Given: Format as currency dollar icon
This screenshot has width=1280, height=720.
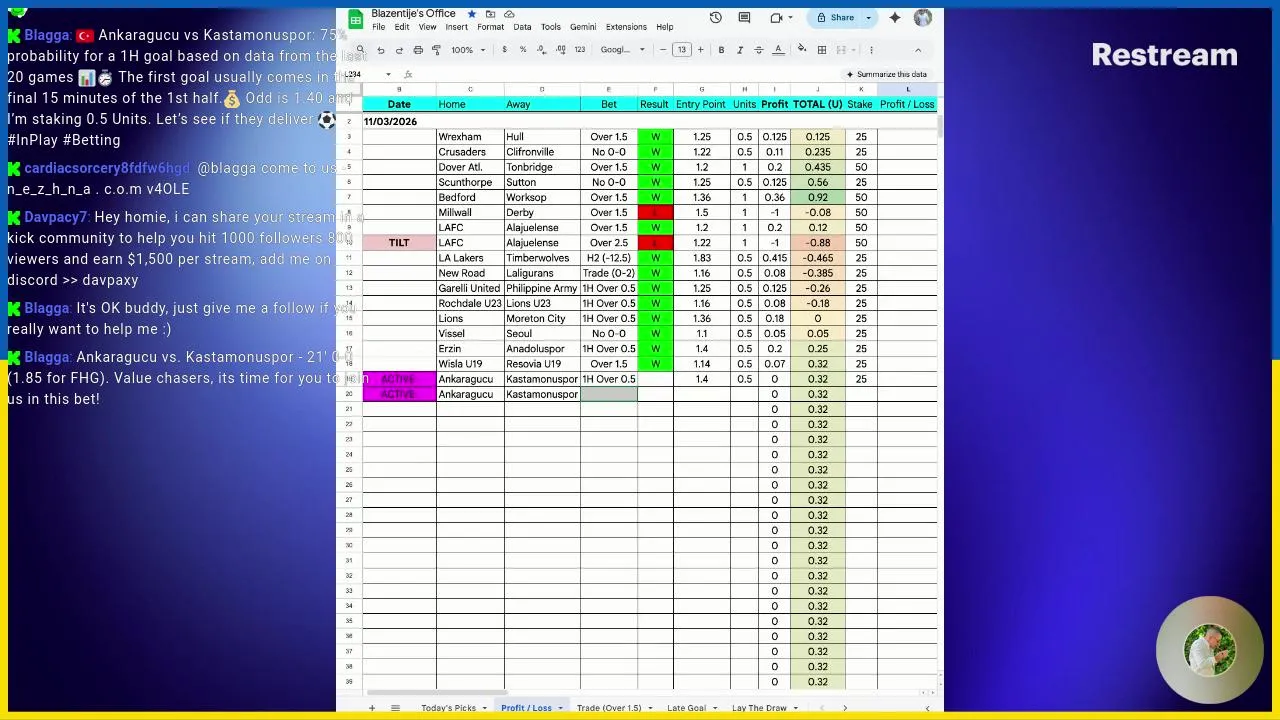Looking at the screenshot, I should pyautogui.click(x=504, y=49).
